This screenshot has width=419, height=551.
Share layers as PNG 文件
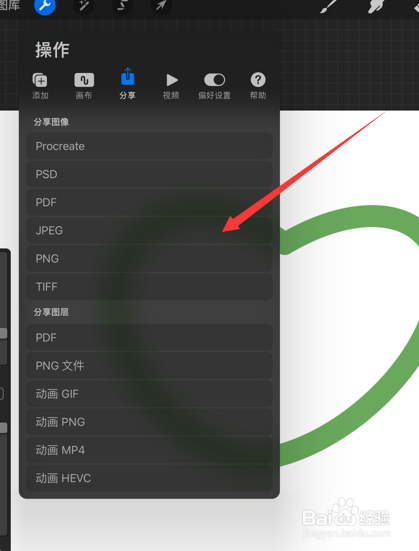149,365
